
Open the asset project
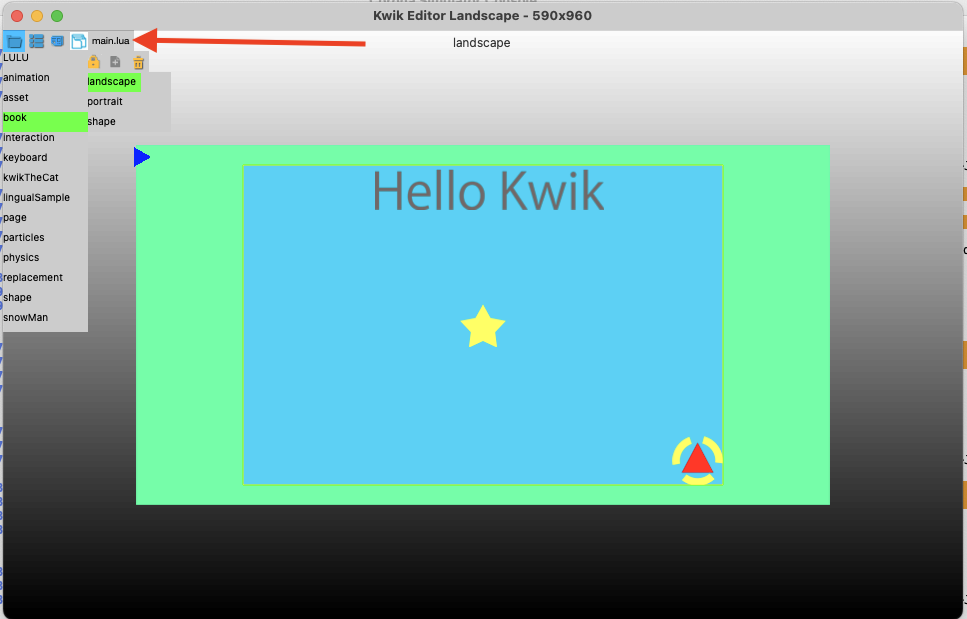[x=16, y=97]
